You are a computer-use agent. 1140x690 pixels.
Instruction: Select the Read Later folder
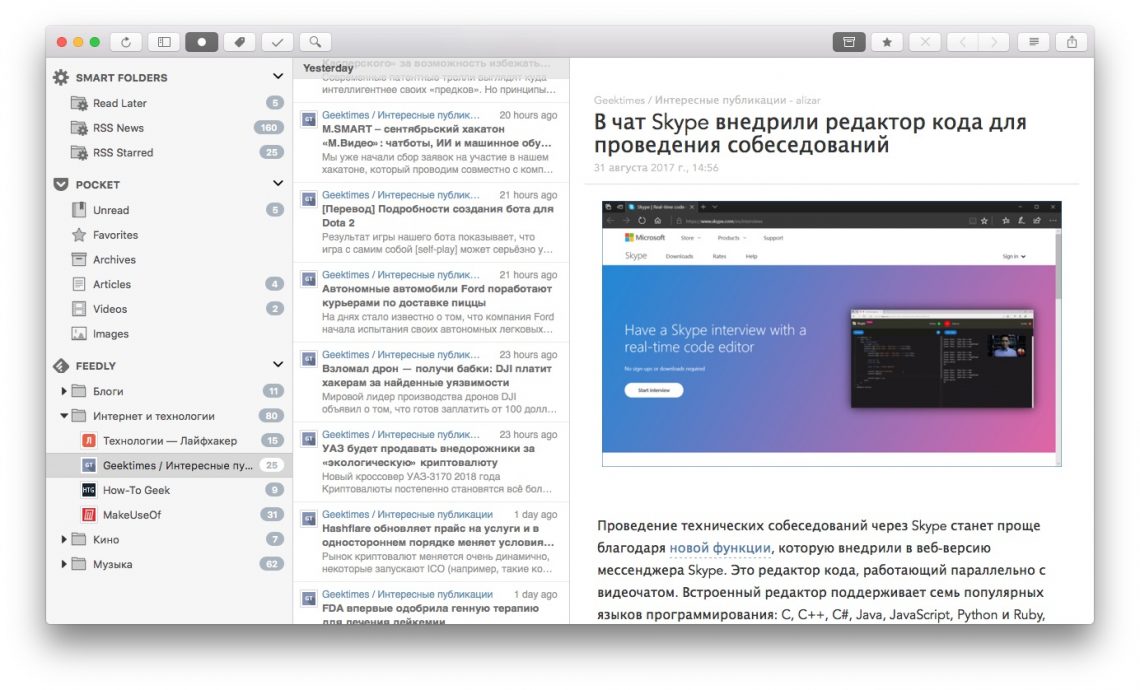[x=117, y=102]
